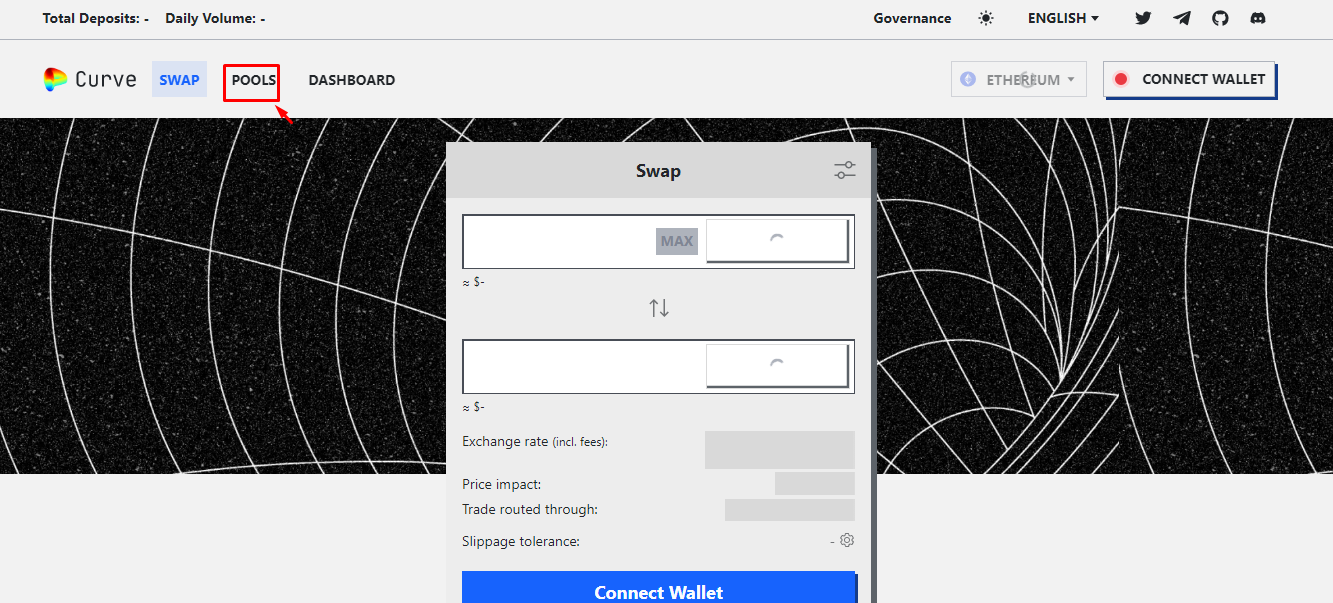1333x603 pixels.
Task: Toggle light/dark theme sun icon
Action: [x=986, y=18]
